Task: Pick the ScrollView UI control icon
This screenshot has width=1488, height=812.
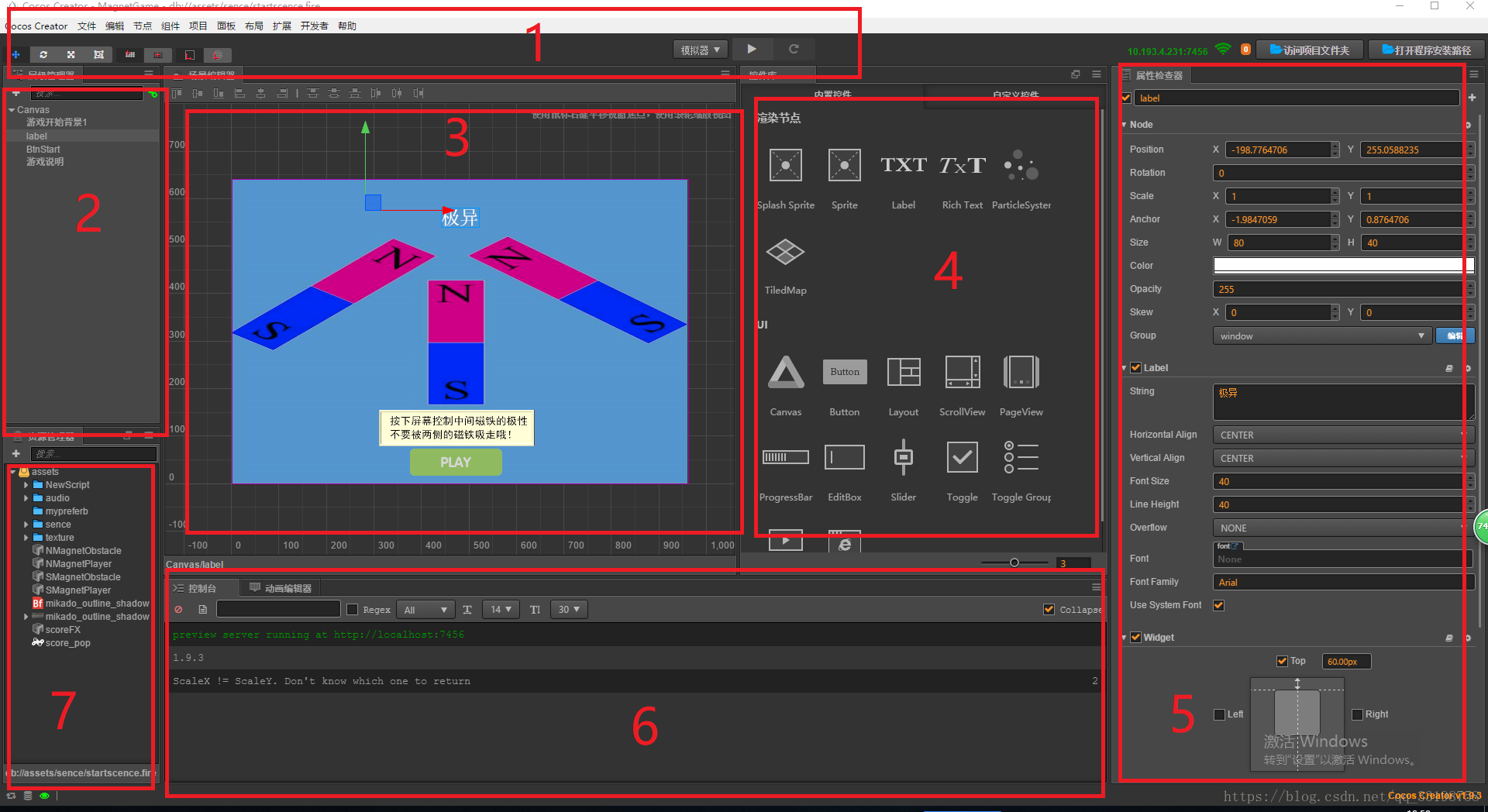Action: click(x=963, y=372)
